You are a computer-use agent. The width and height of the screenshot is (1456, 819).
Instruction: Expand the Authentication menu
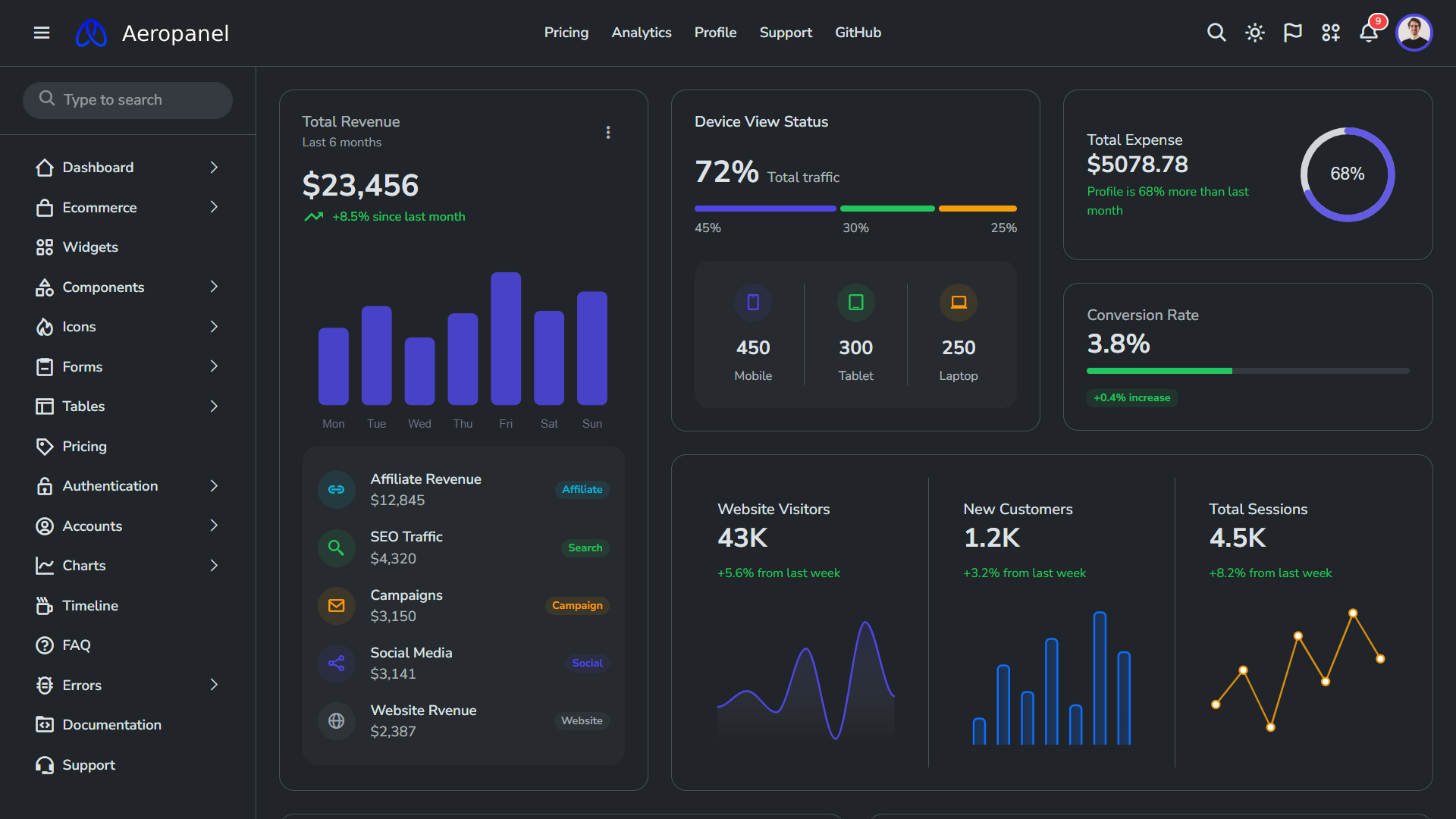point(213,485)
